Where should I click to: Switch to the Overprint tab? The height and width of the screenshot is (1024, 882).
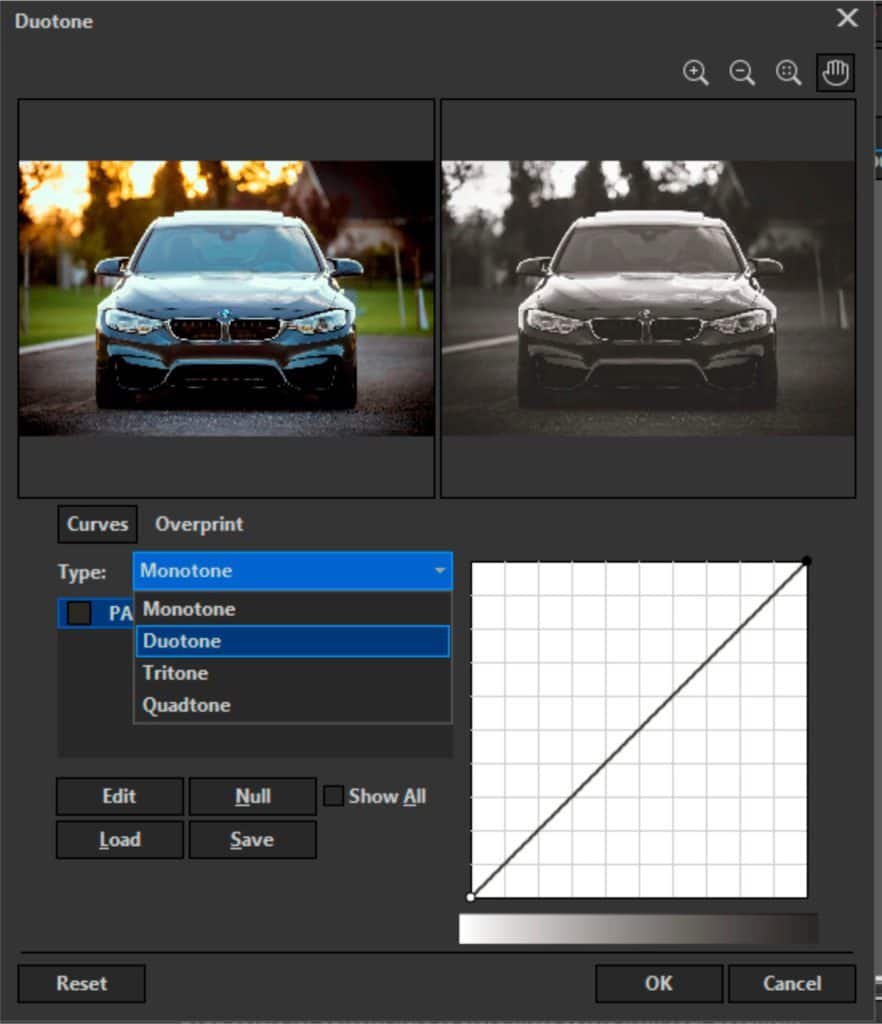pos(199,523)
